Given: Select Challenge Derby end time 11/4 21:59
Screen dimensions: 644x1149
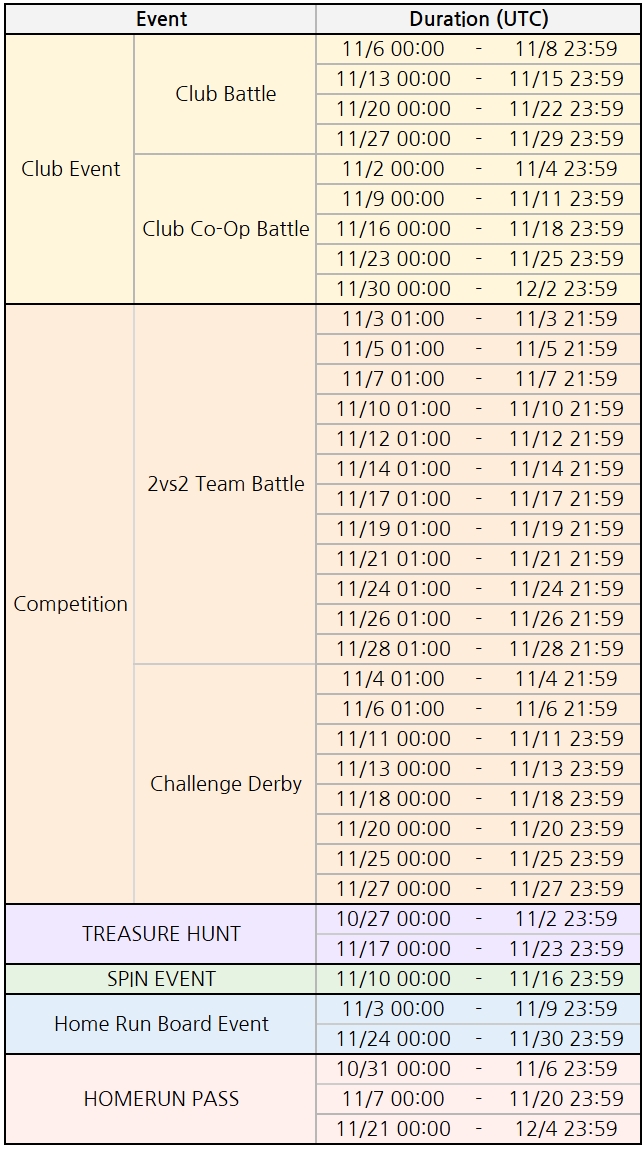Looking at the screenshot, I should (566, 679).
